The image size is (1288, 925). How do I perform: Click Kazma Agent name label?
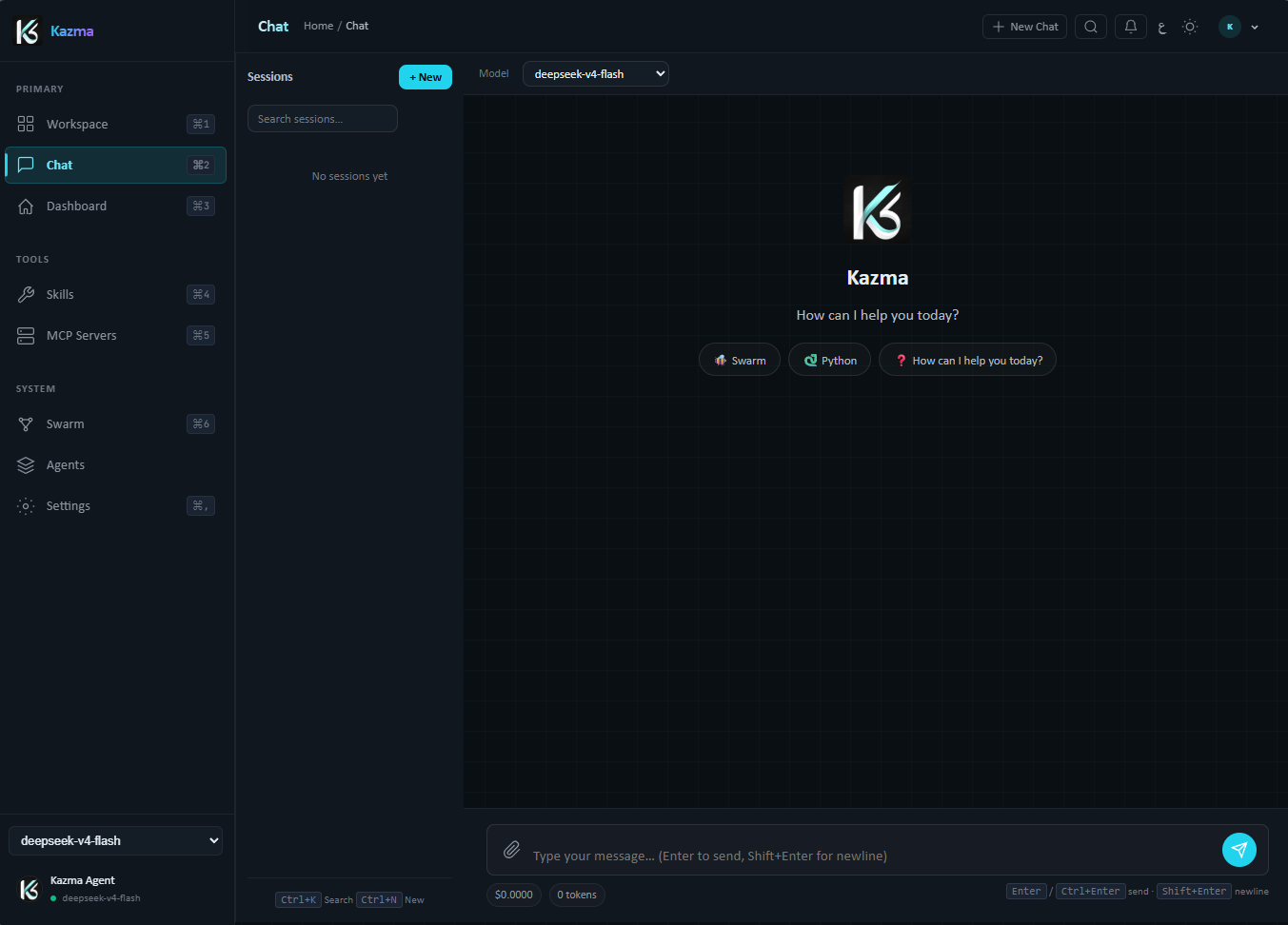tap(83, 880)
